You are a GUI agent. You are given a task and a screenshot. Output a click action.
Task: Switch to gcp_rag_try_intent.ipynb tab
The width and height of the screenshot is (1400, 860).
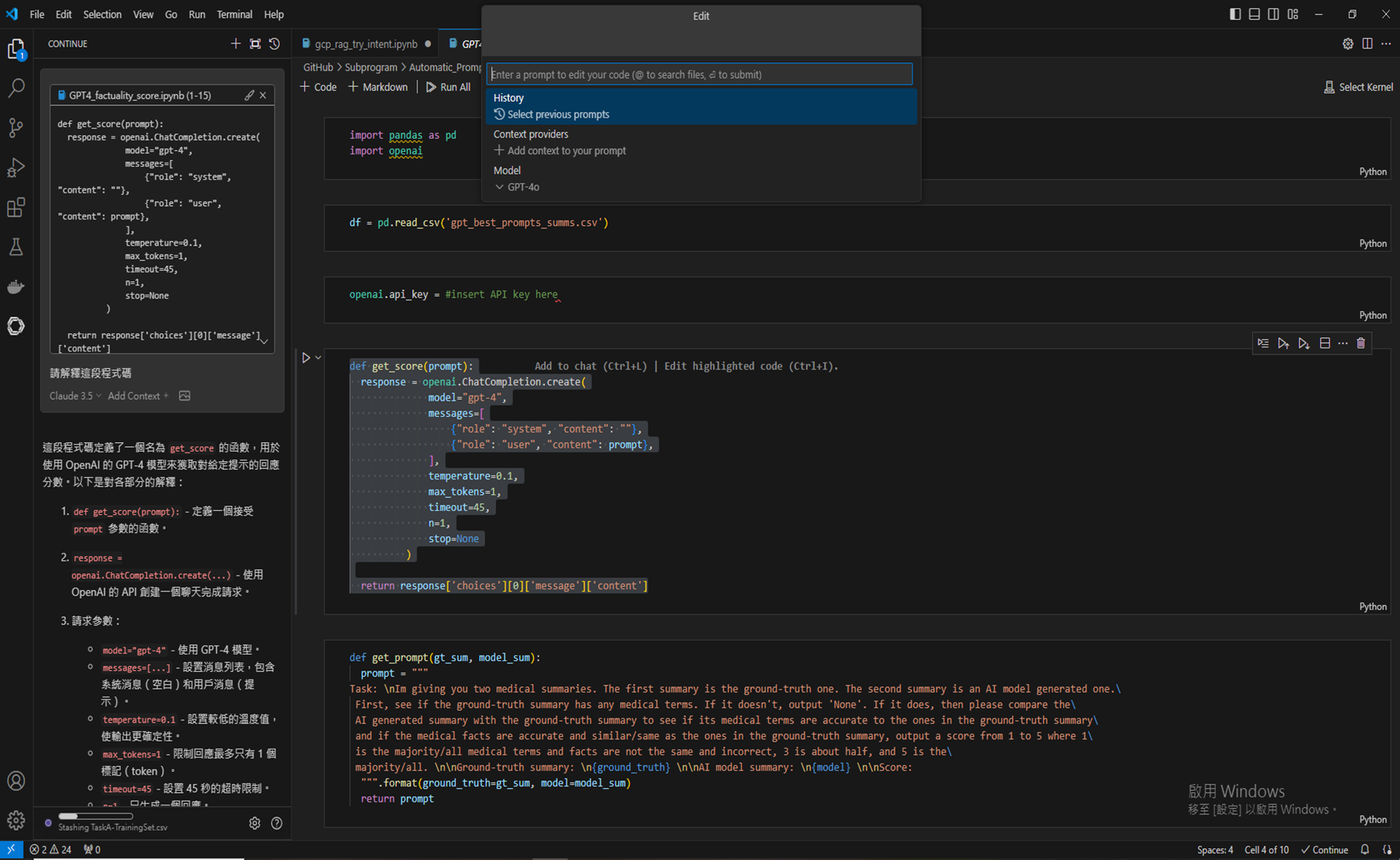(365, 44)
